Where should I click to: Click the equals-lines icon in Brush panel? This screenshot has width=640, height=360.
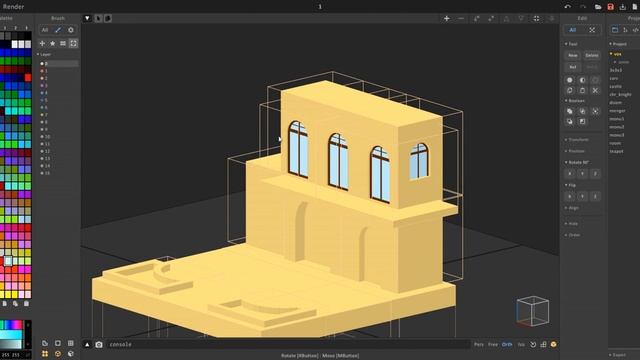click(x=63, y=43)
